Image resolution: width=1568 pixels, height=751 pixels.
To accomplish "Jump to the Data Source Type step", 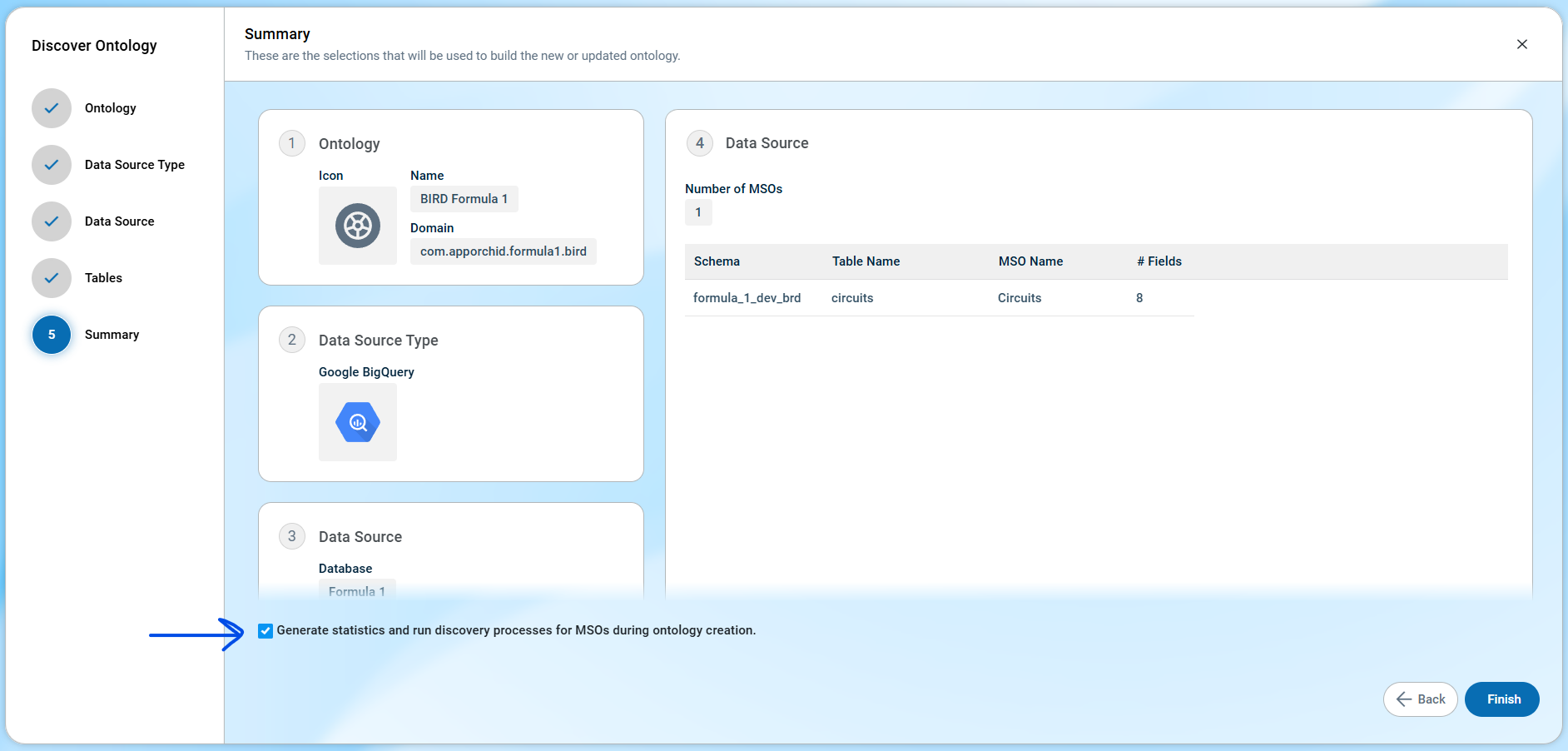I will pos(134,165).
